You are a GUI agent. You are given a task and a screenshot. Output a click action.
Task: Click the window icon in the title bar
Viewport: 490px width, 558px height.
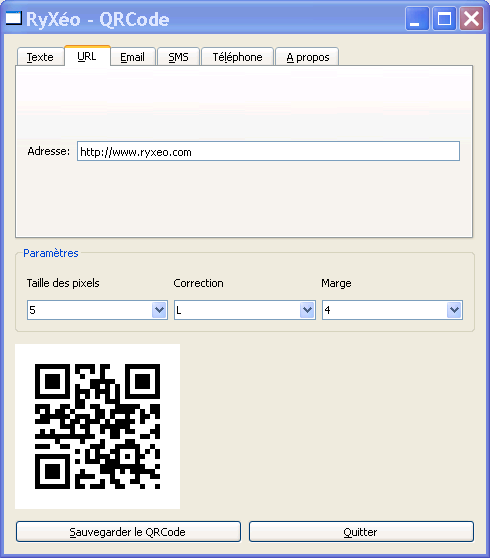[14, 18]
